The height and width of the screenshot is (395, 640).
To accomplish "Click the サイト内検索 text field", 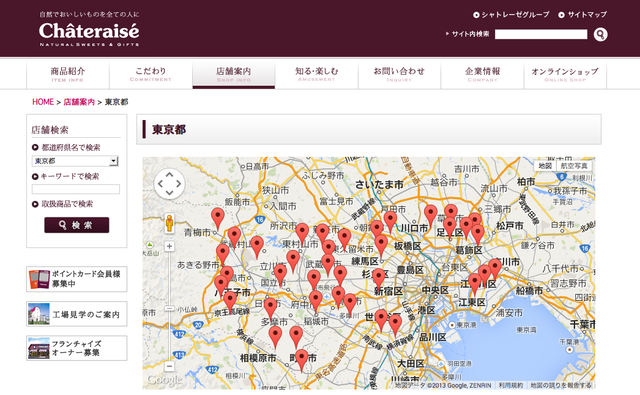I will [541, 34].
